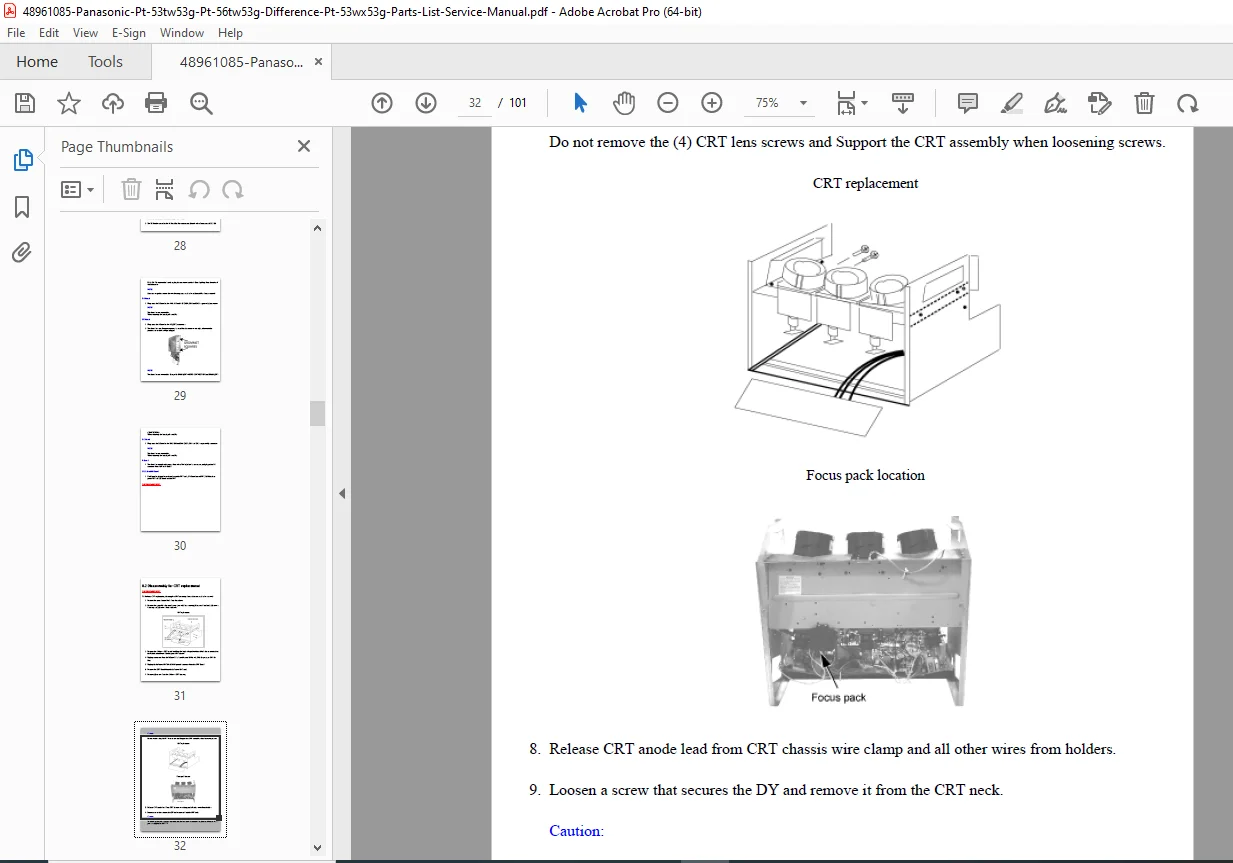Click the thumbnails scrollbar down arrow
The width and height of the screenshot is (1233, 863).
[x=317, y=848]
